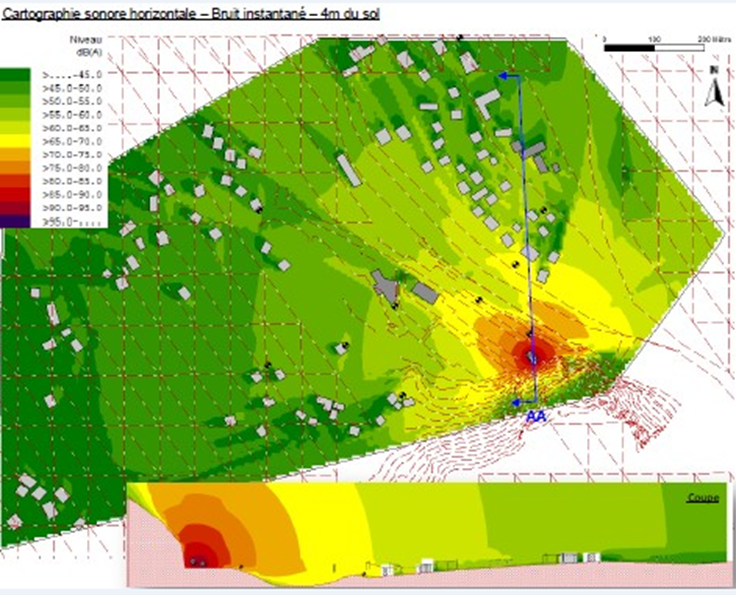736x595 pixels.
Task: Select the legend swatch for >85.0-90.0
Action: [15, 195]
